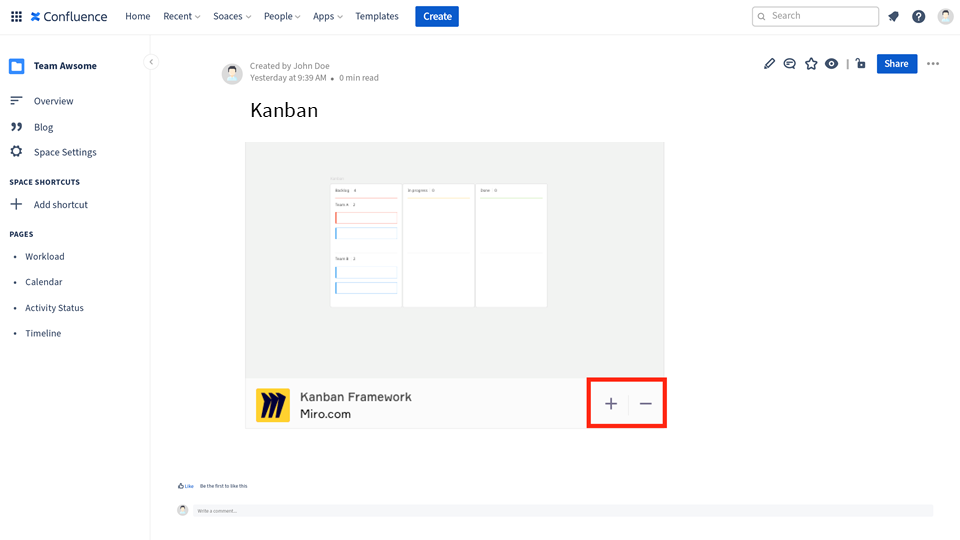
Task: Click the Blog quote icon
Action: point(17,127)
